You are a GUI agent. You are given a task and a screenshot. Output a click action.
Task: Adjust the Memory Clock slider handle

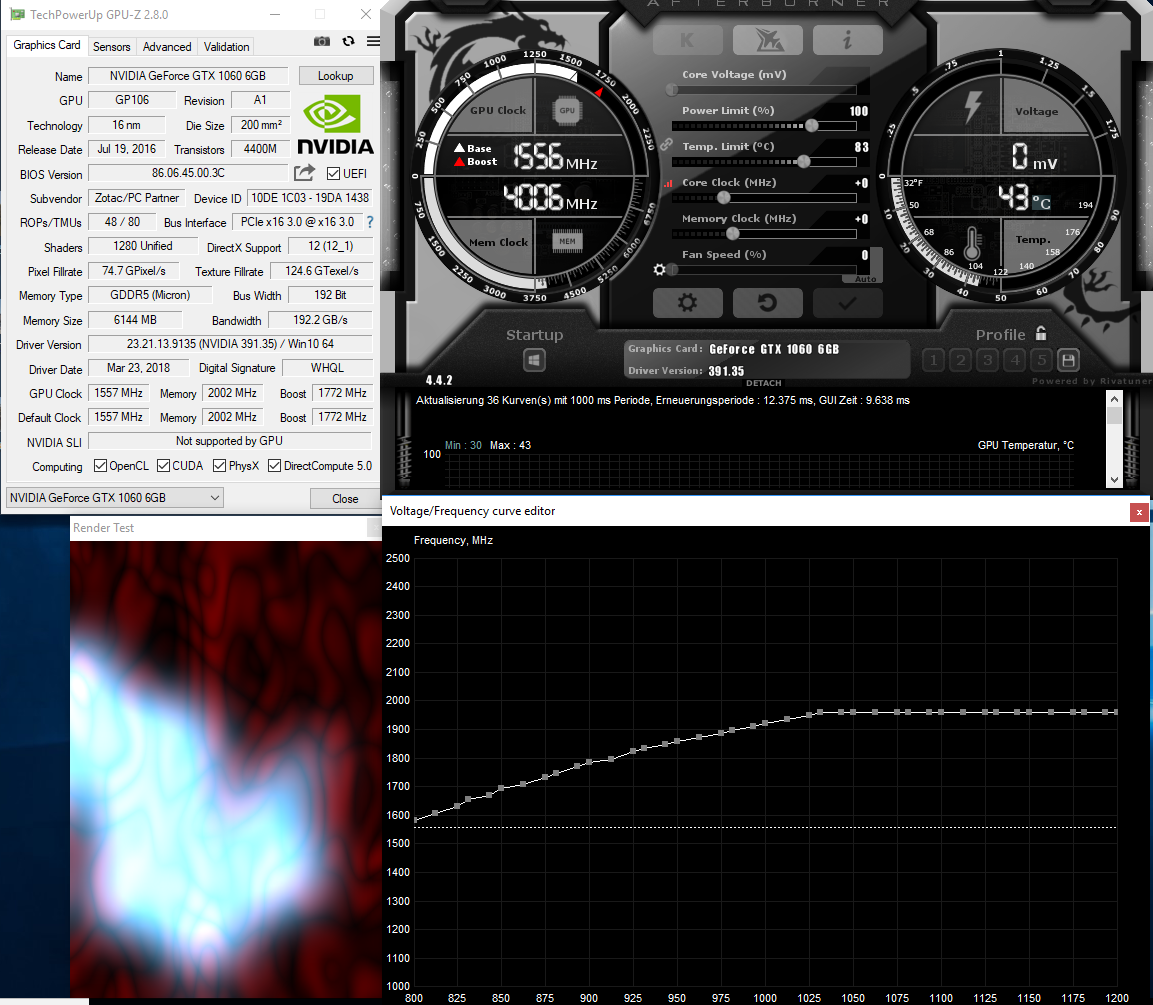coord(732,234)
